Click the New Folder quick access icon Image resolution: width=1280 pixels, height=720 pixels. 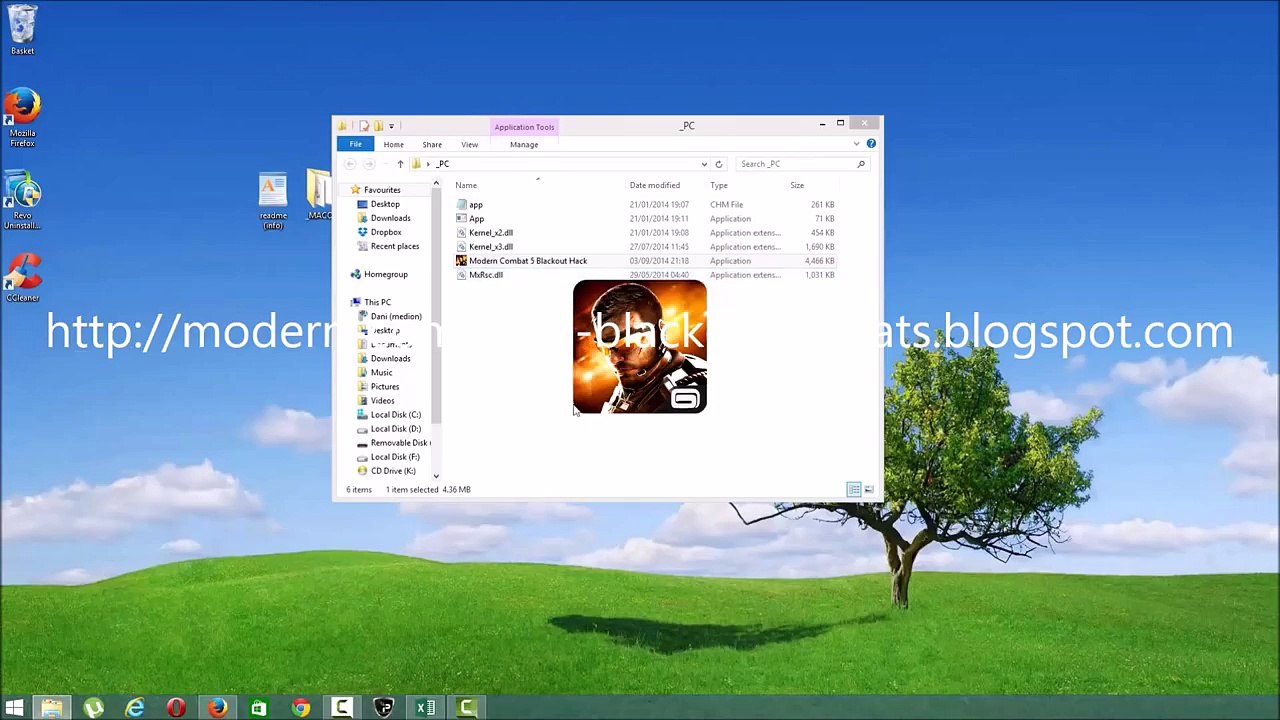378,126
